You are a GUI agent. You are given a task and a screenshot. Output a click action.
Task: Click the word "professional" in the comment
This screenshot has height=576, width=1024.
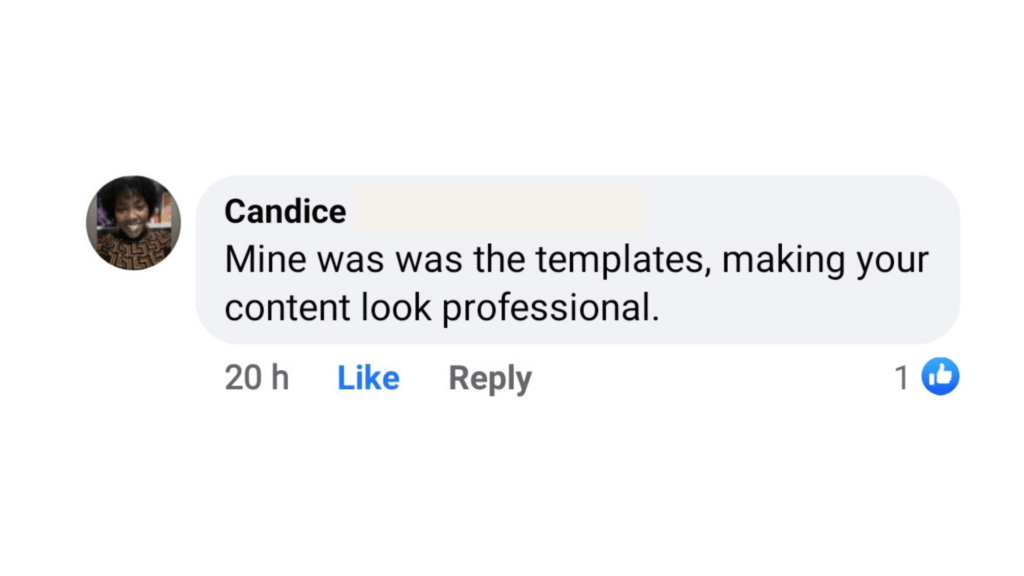(550, 308)
